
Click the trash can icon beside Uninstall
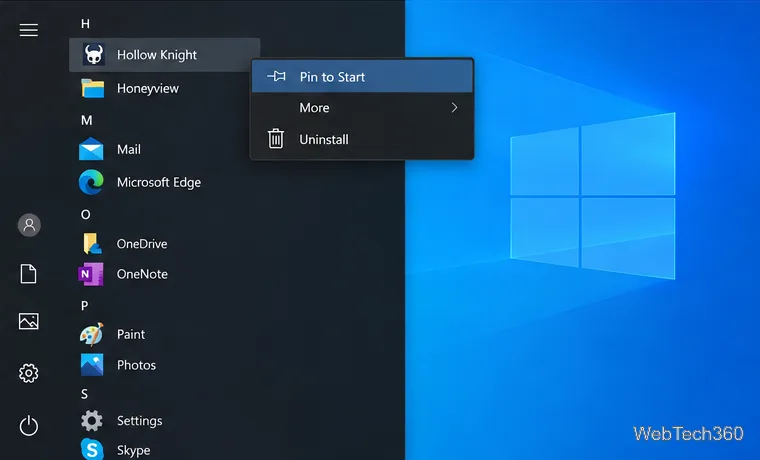click(x=276, y=139)
